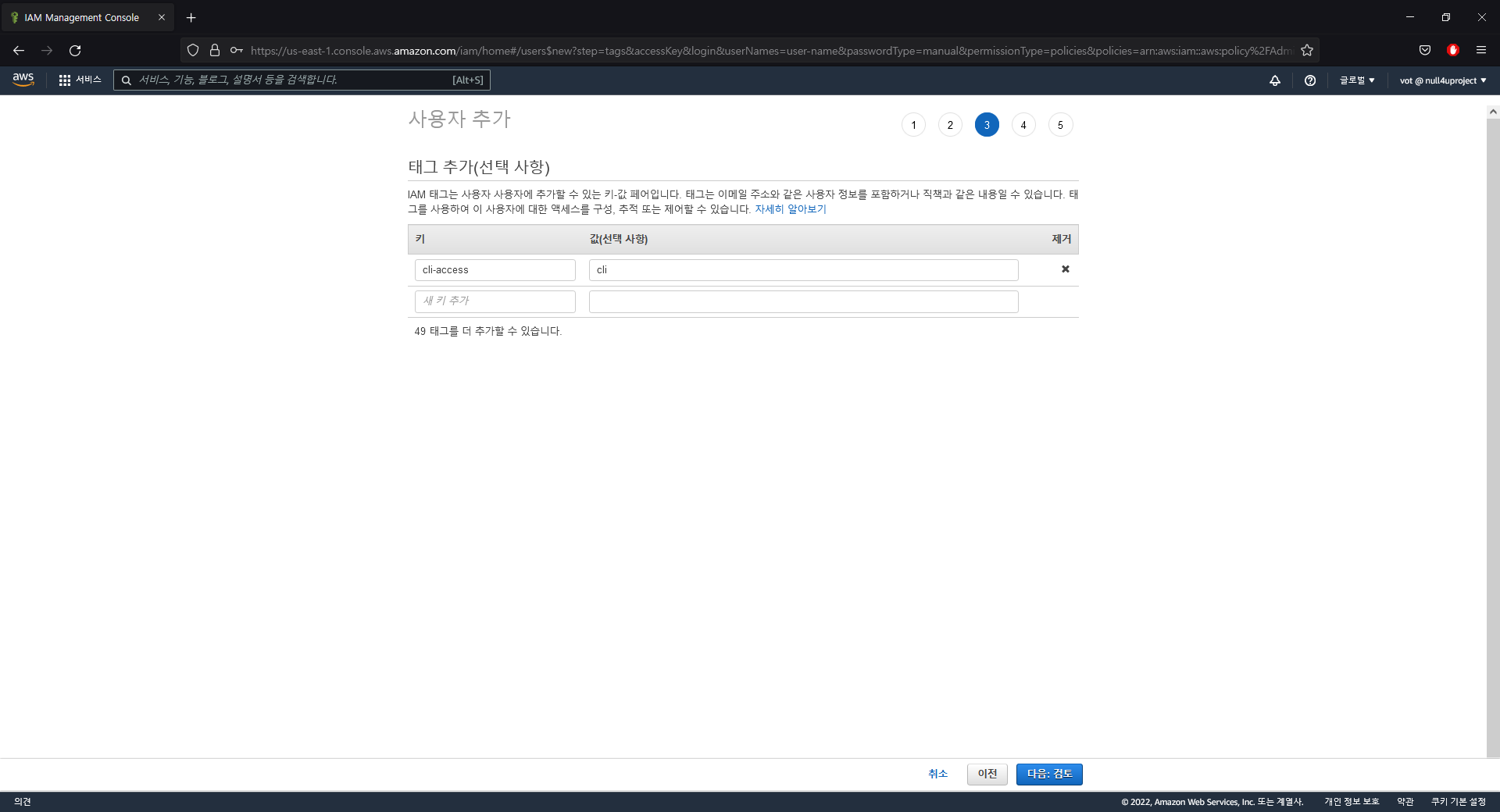Focus the cli-access key field
Image resolution: width=1500 pixels, height=812 pixels.
(495, 270)
